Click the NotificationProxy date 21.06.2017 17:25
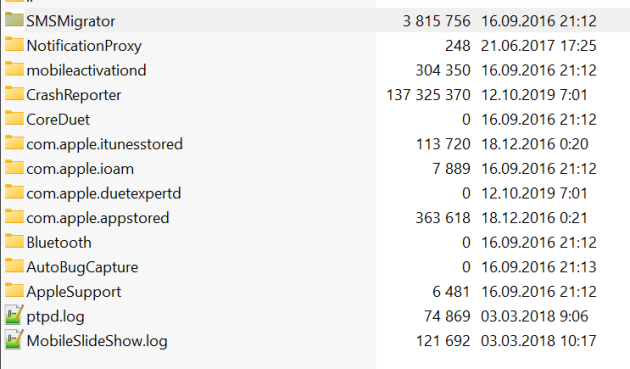The width and height of the screenshot is (630, 369). pyautogui.click(x=538, y=46)
